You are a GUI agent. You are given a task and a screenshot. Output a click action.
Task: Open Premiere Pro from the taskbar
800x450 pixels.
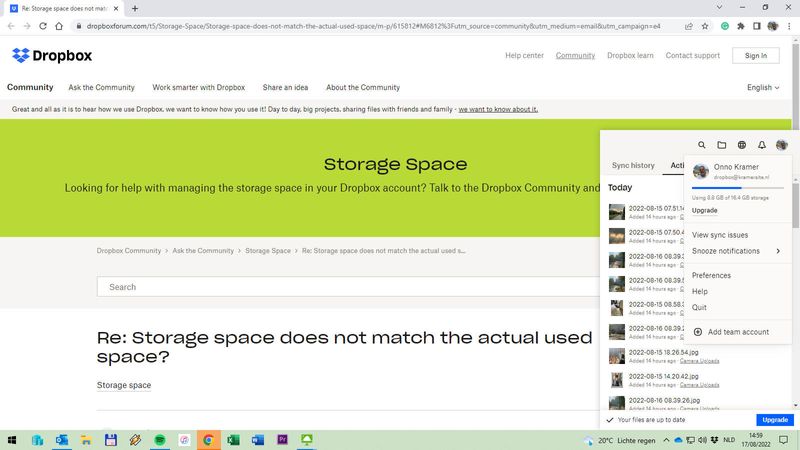[282, 440]
